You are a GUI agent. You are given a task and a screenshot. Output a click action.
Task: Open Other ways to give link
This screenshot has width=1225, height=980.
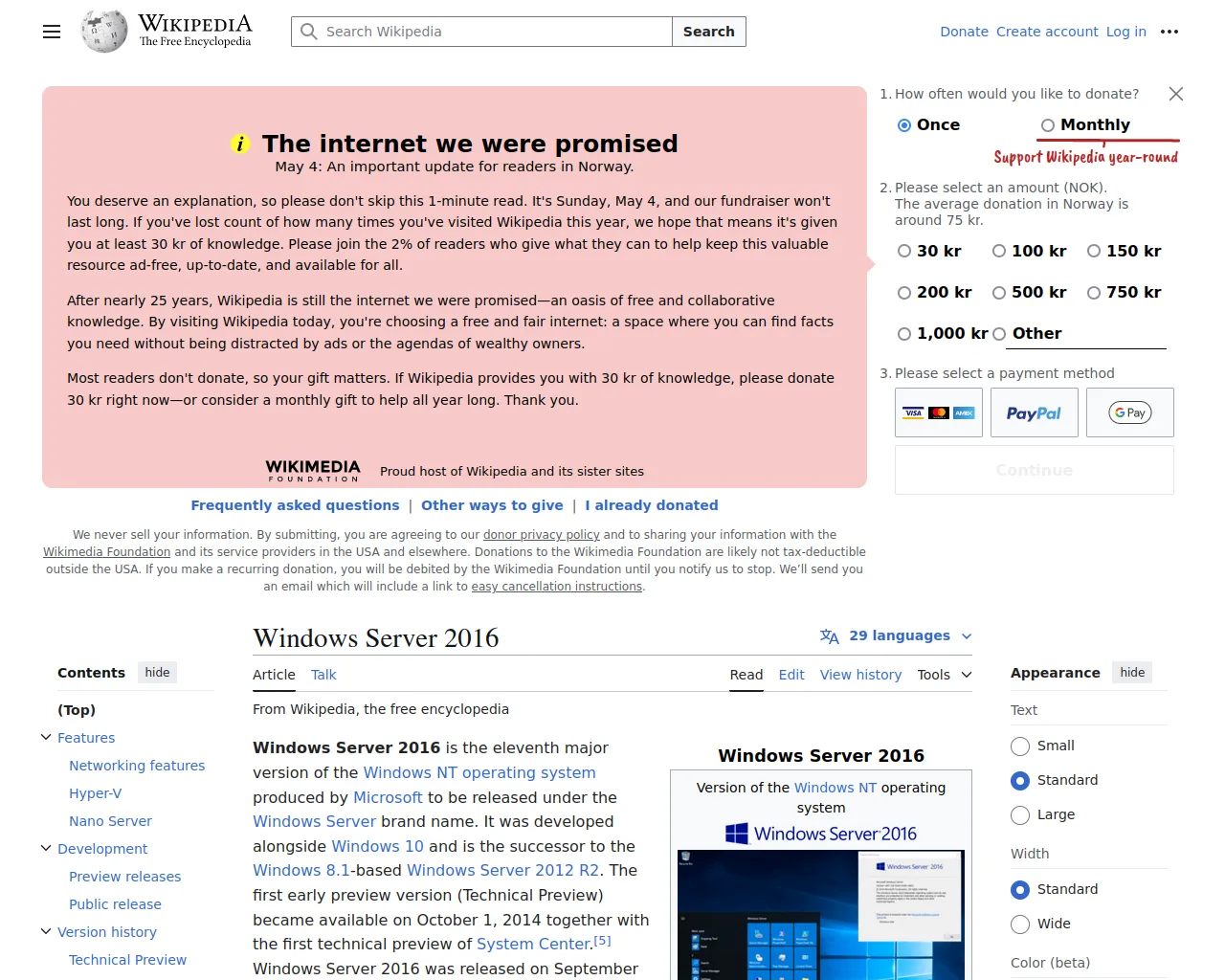tap(492, 505)
